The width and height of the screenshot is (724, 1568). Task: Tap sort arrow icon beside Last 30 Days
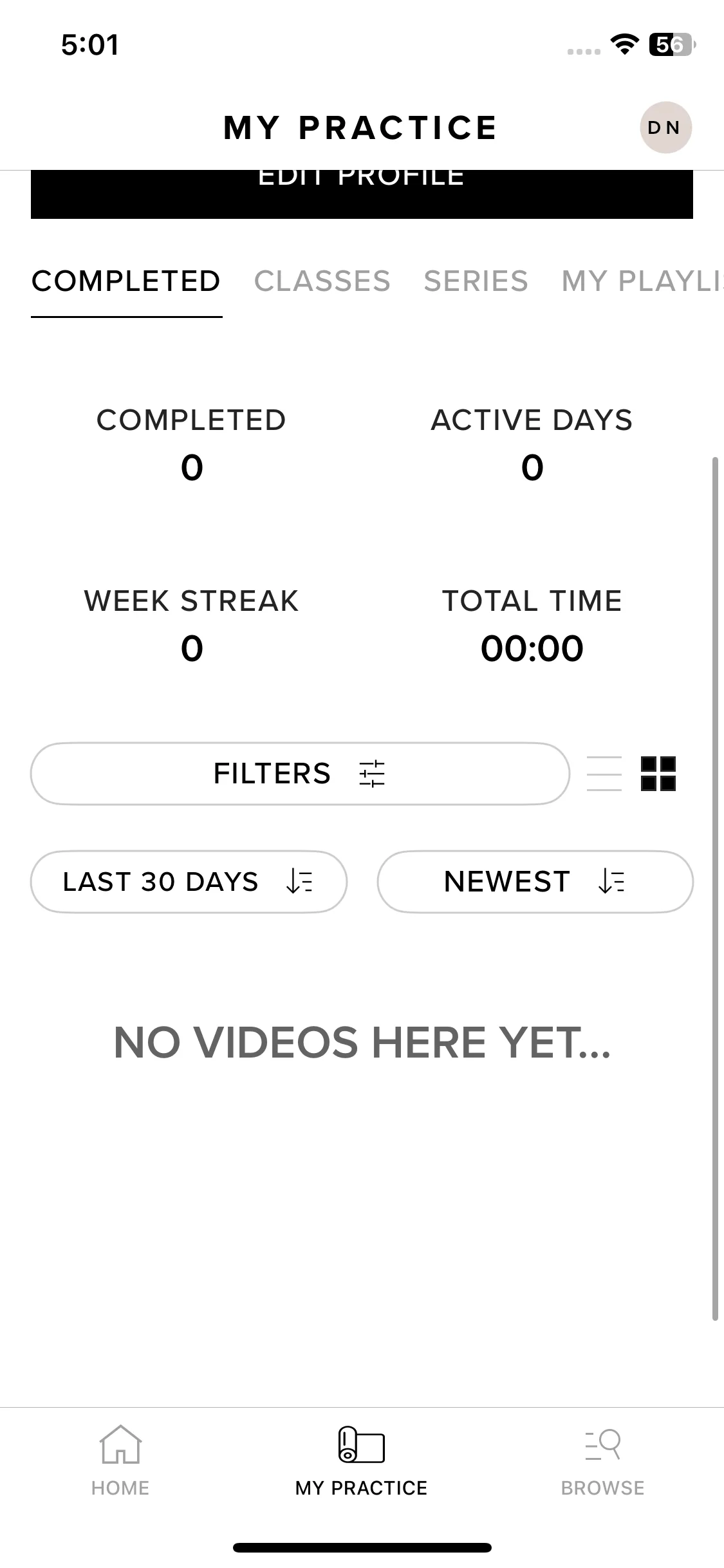point(299,881)
